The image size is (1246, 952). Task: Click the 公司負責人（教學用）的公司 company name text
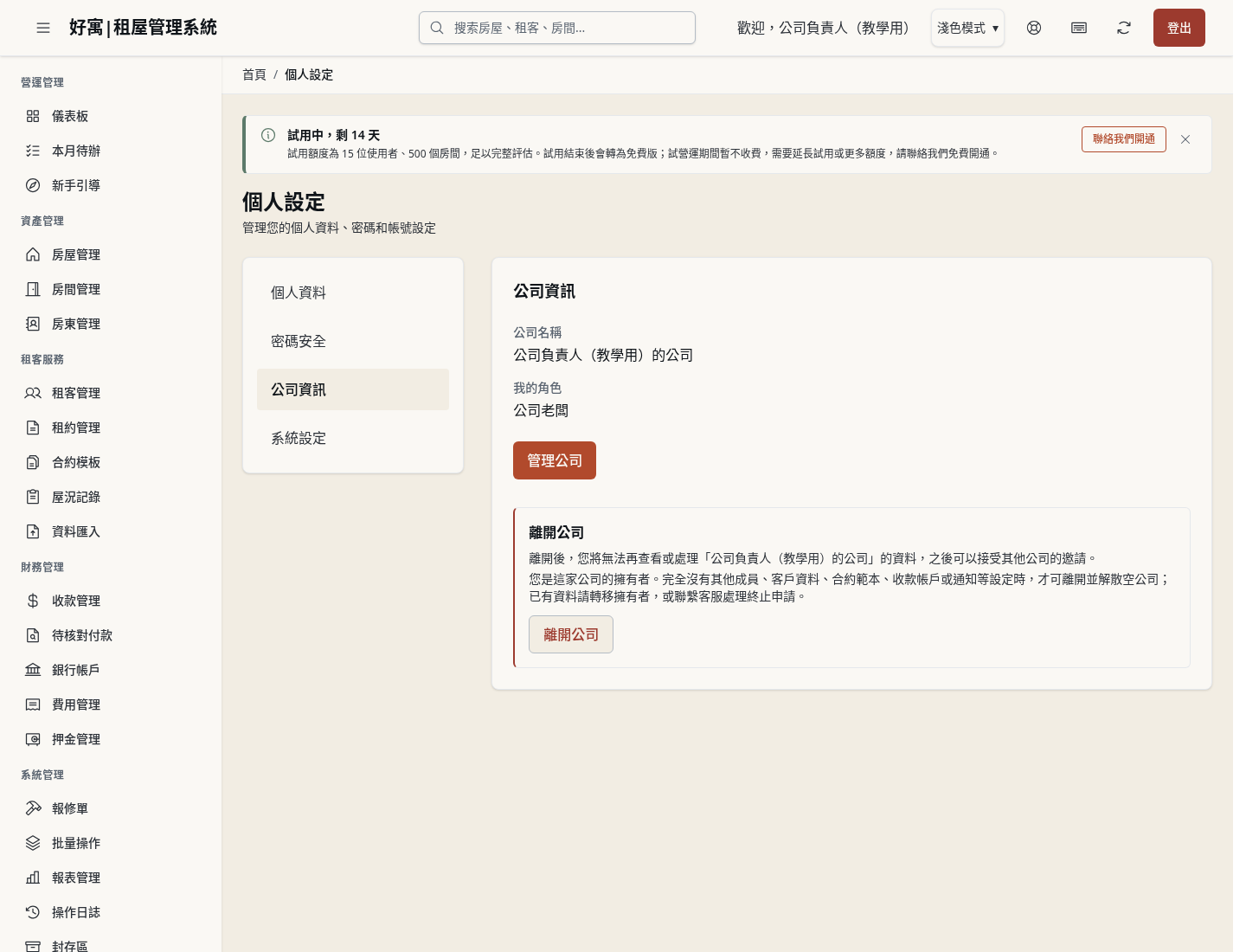coord(603,355)
